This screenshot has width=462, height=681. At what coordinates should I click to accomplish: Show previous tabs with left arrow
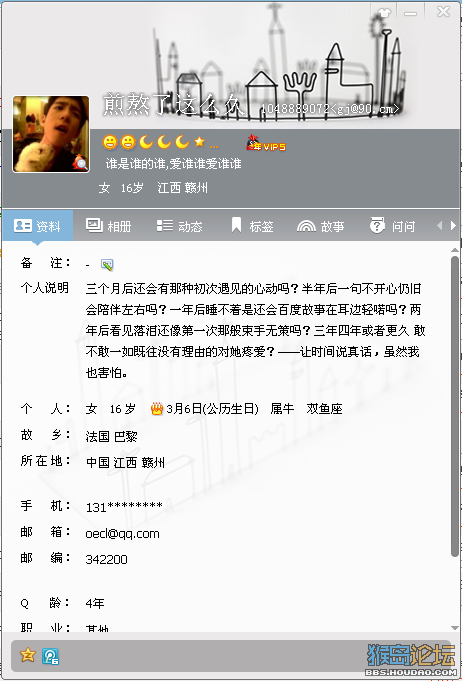pos(440,226)
